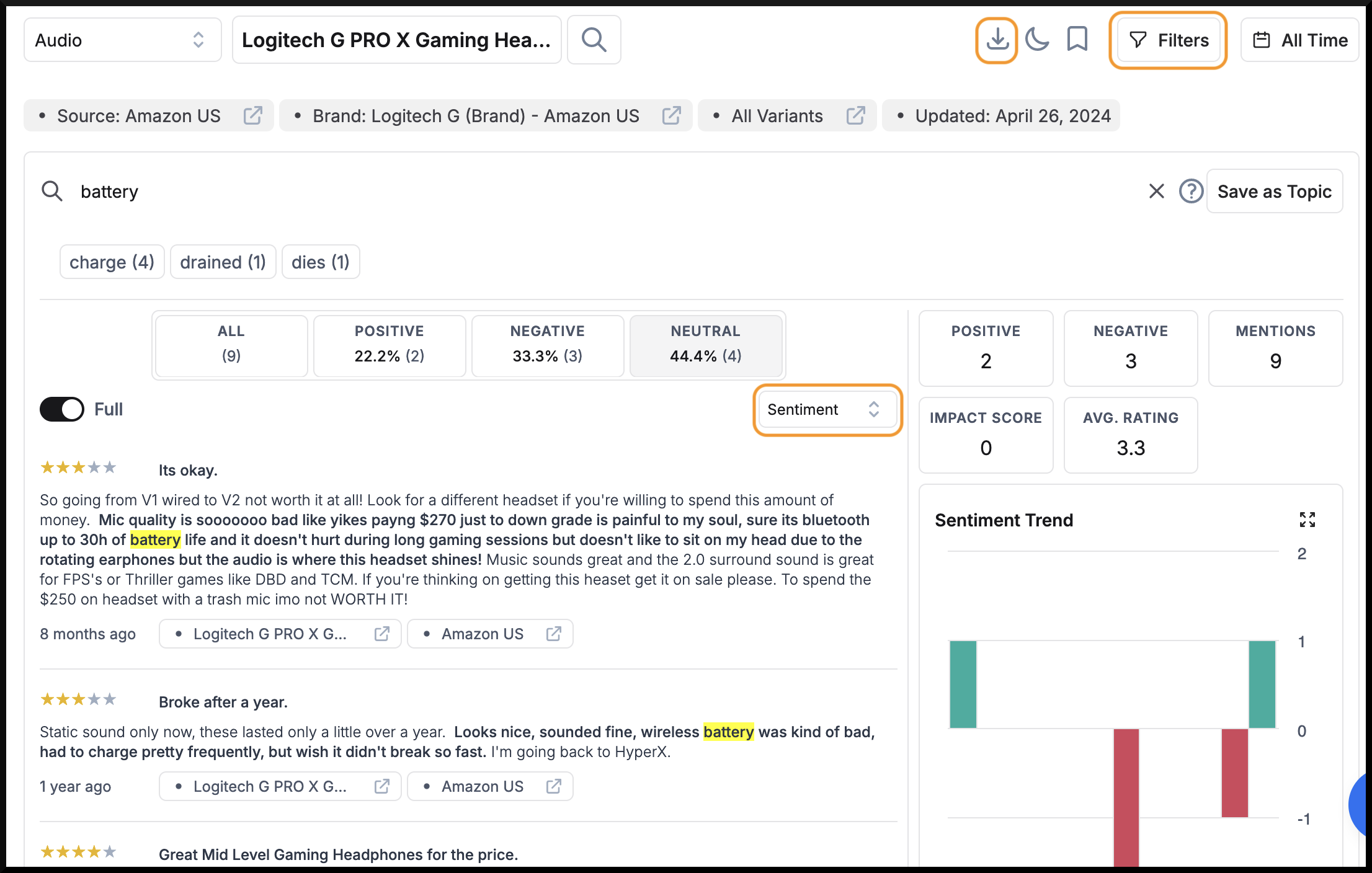
Task: Open Source: Amazon US external link
Action: (x=252, y=116)
